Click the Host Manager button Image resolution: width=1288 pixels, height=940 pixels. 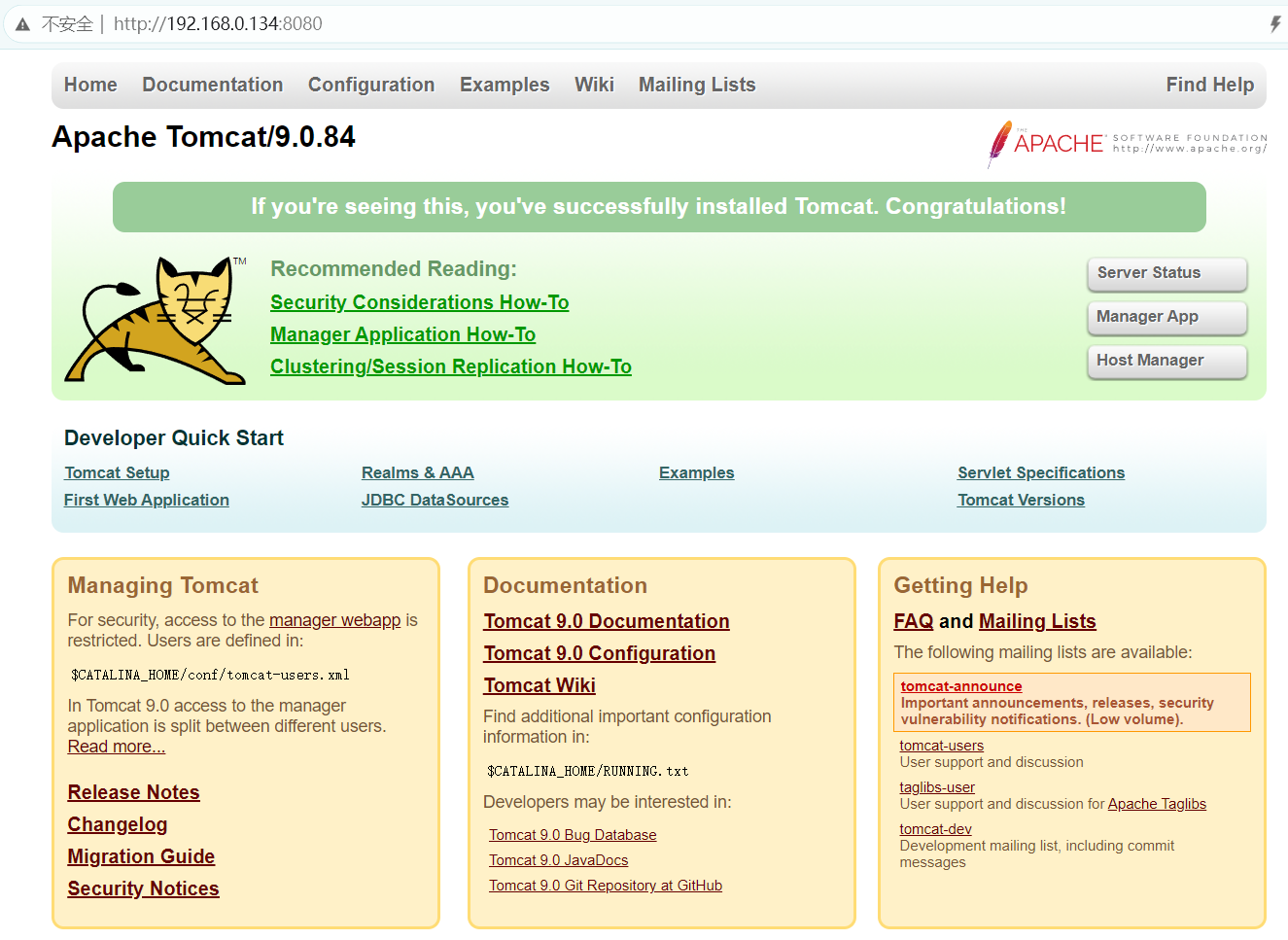point(1166,361)
